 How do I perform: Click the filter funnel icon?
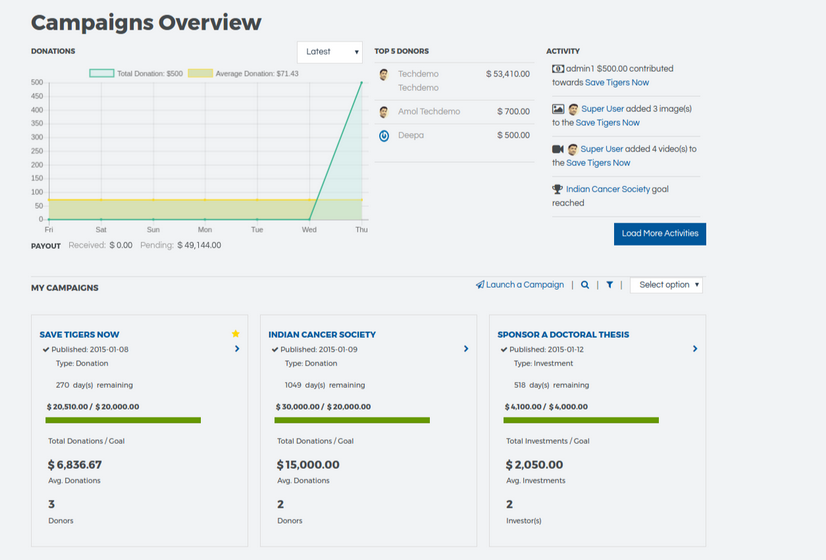(609, 285)
